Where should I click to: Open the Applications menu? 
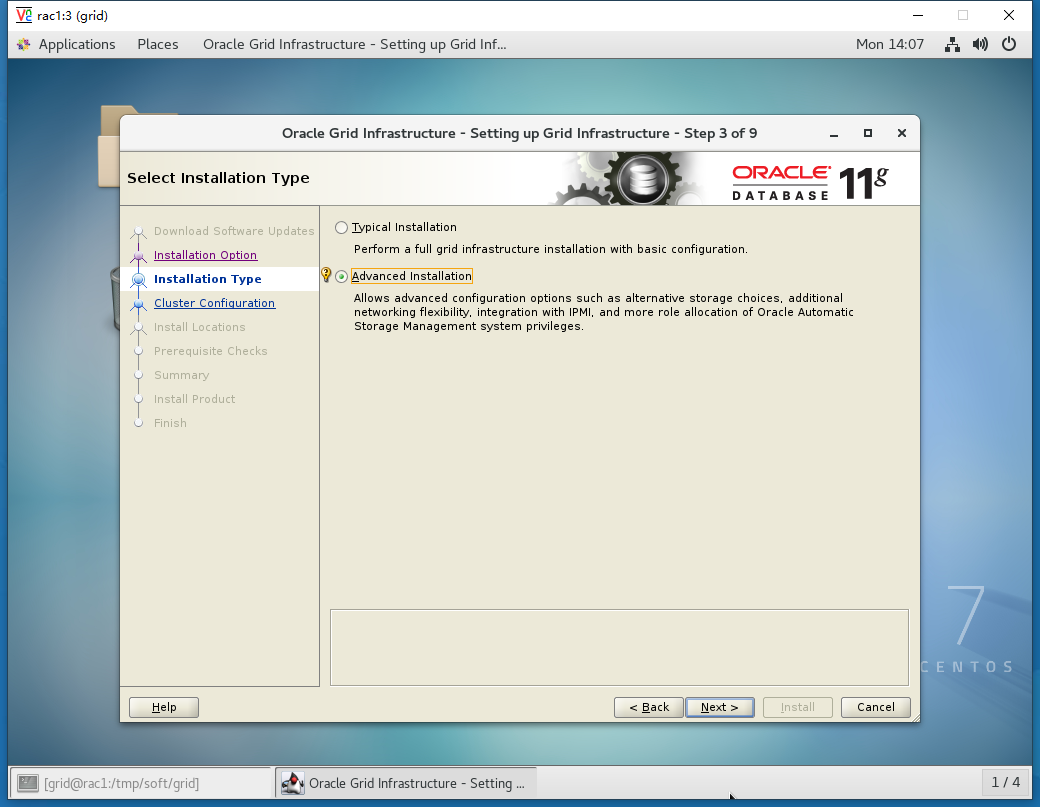77,44
